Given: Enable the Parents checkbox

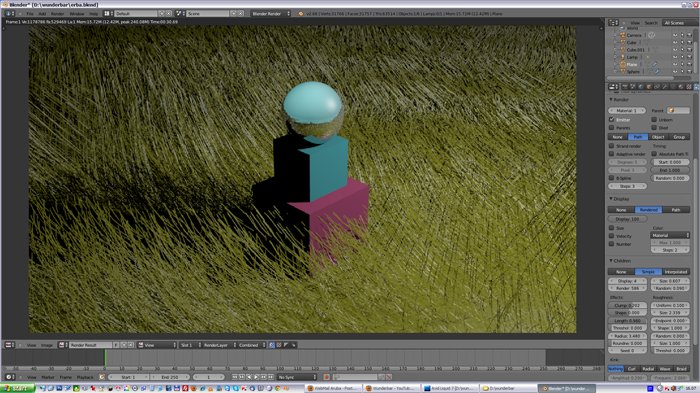Looking at the screenshot, I should [612, 128].
